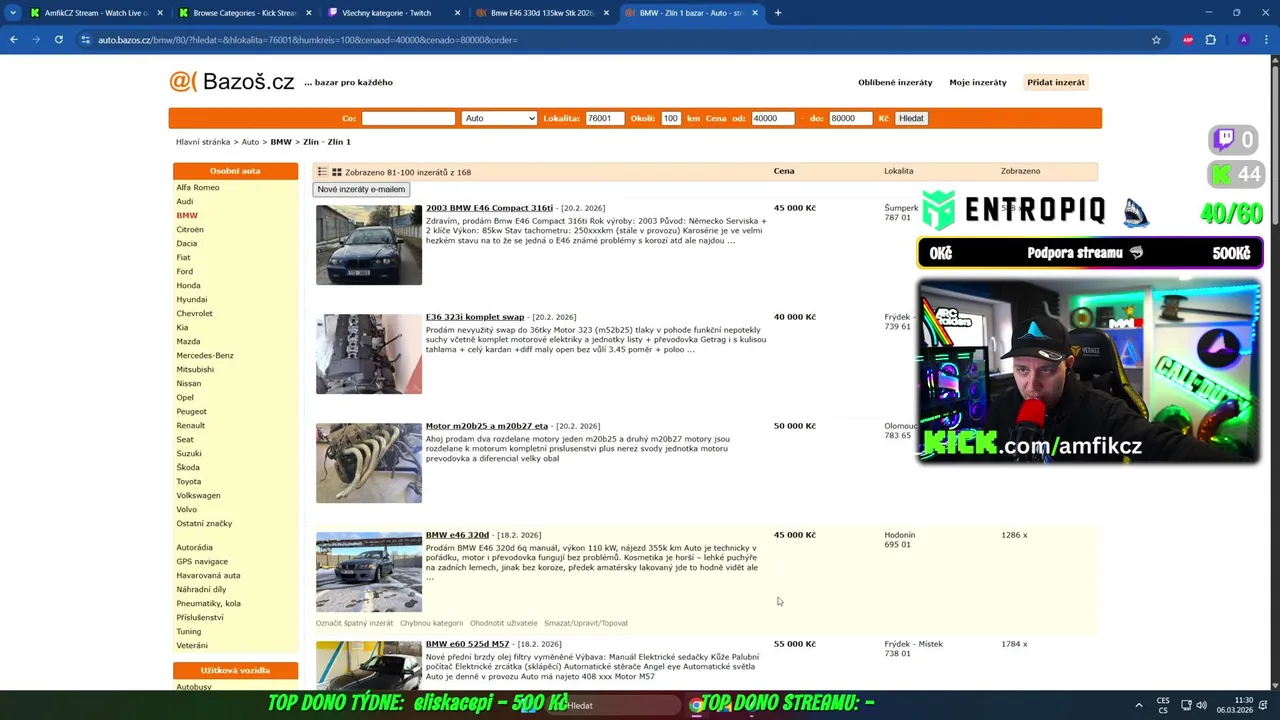This screenshot has height=720, width=1280.
Task: Click Nové inzeráty e-mailem button
Action: coord(361,189)
